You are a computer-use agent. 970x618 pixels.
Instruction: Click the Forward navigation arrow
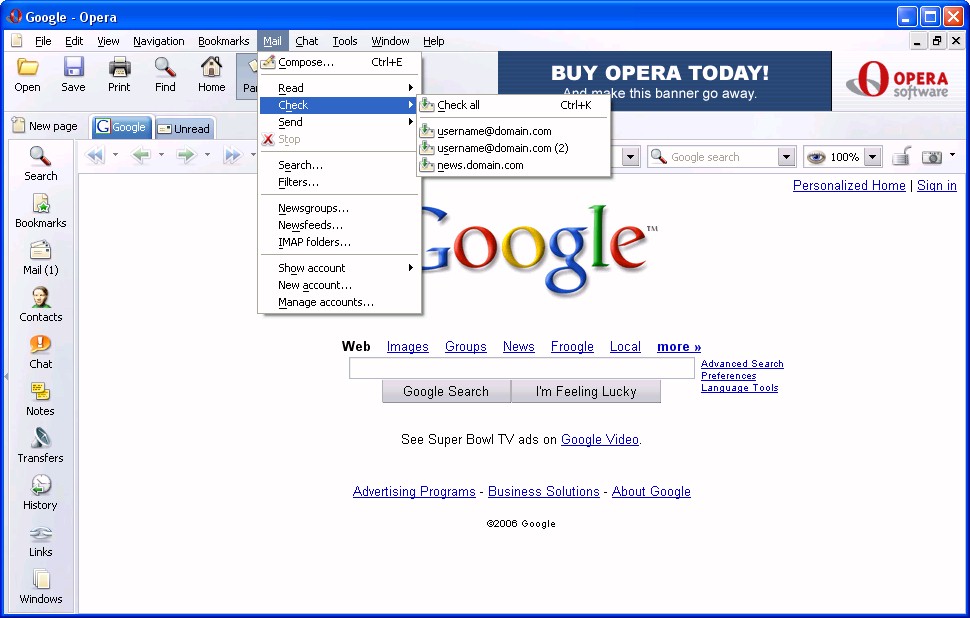point(186,155)
